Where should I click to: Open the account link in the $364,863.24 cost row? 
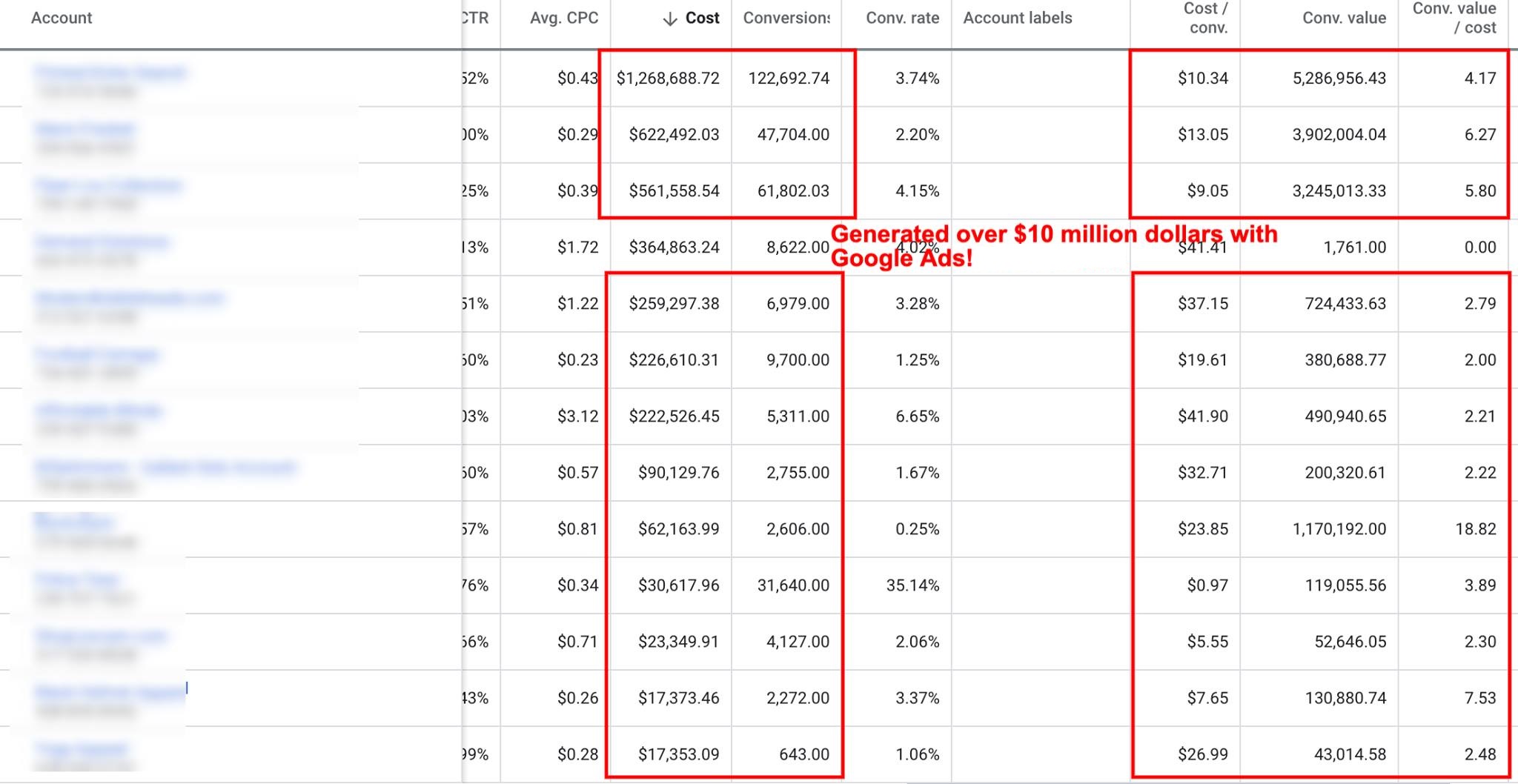102,242
